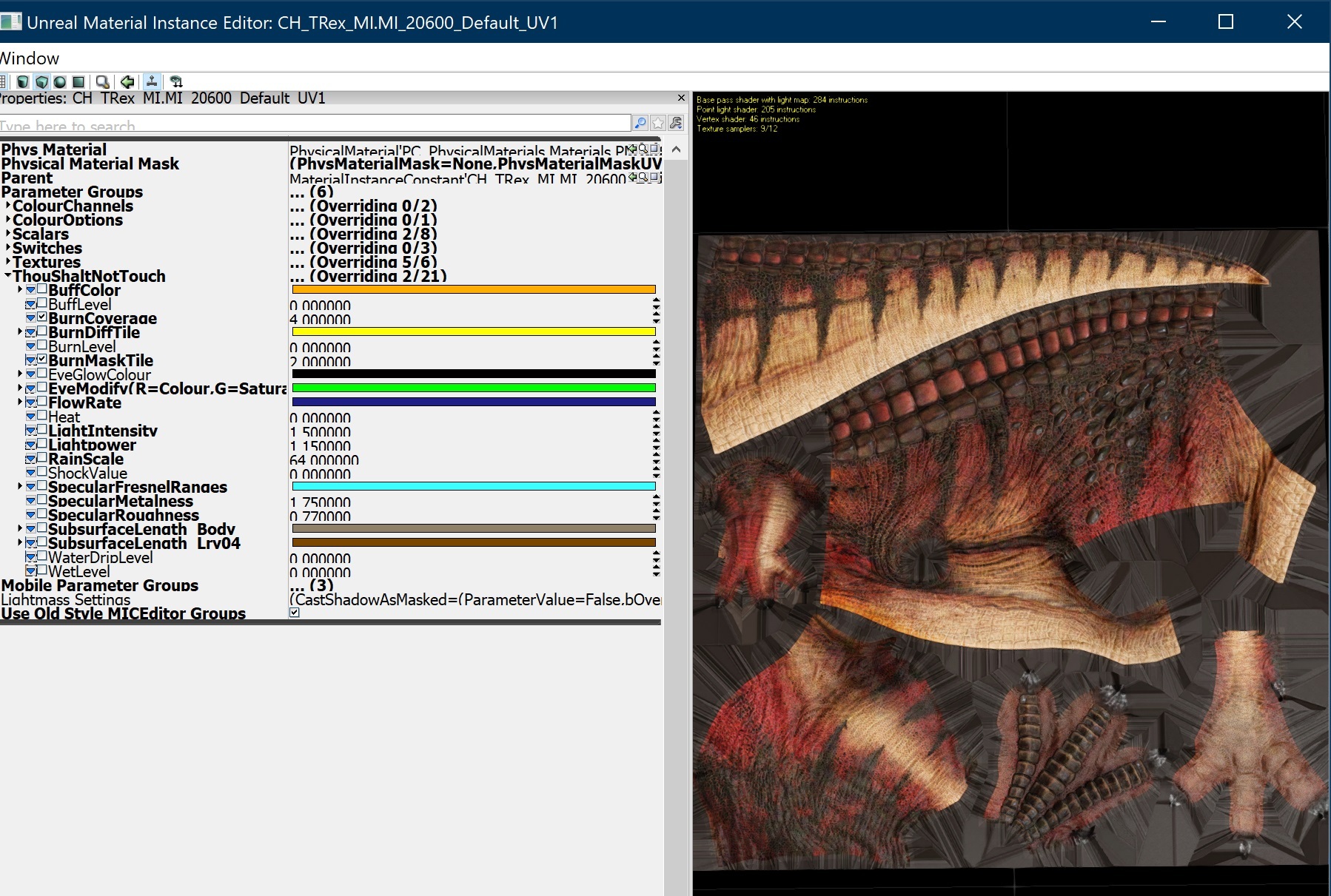The height and width of the screenshot is (896, 1331).
Task: Select the Mobile Parameter Groups row
Action: (x=331, y=585)
